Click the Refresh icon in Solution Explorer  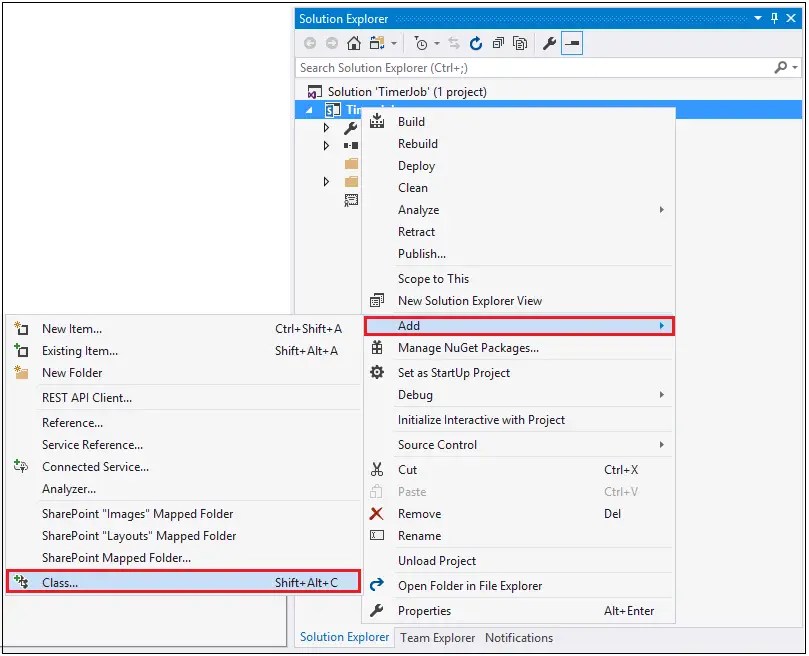[477, 43]
